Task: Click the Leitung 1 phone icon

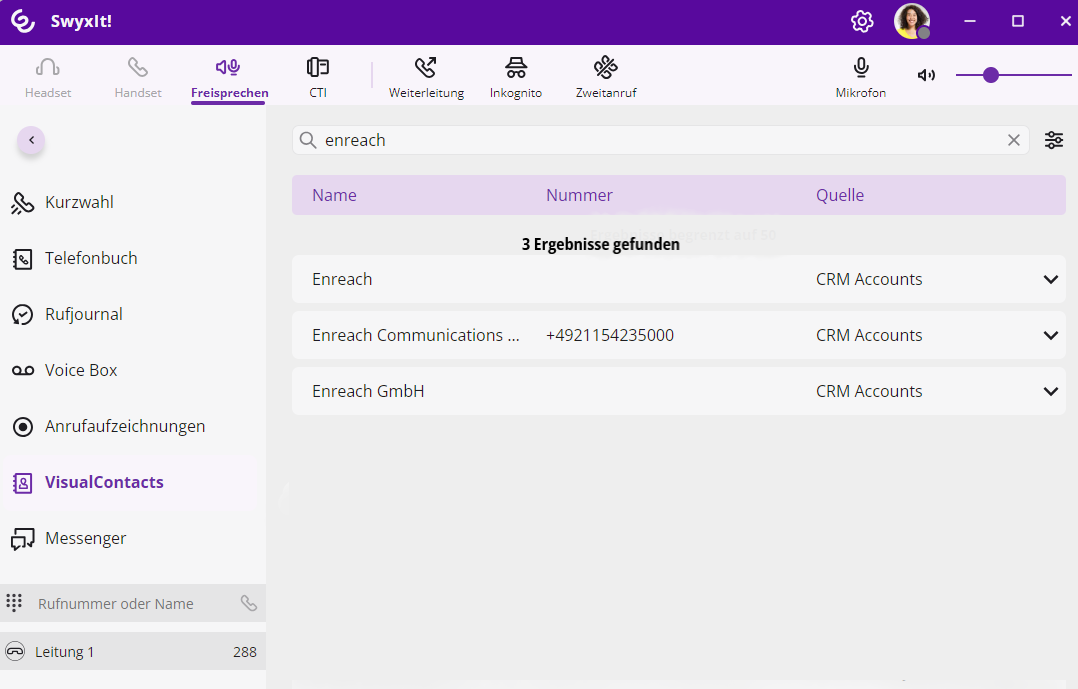Action: tap(14, 651)
